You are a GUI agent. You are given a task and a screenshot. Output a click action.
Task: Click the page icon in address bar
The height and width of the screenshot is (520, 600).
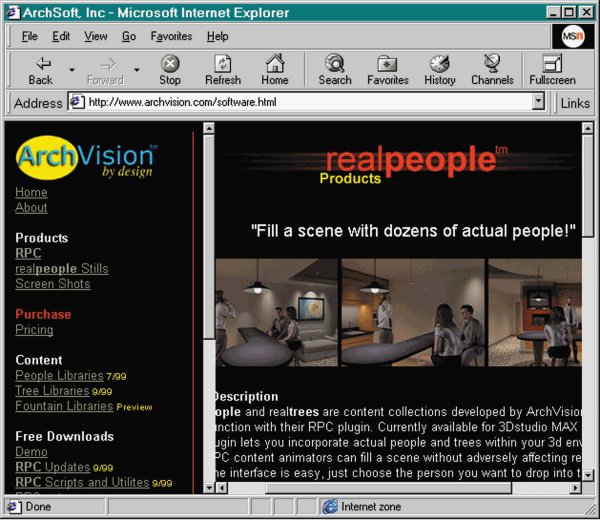[77, 102]
